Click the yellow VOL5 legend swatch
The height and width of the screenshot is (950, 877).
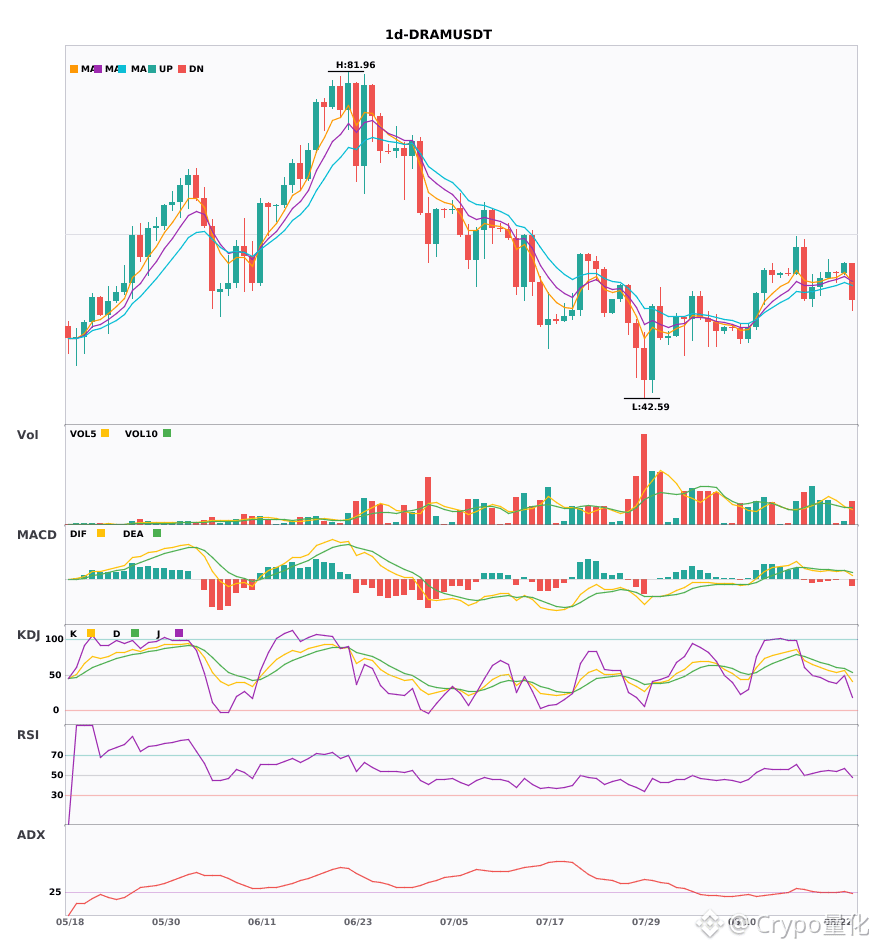coord(105,433)
